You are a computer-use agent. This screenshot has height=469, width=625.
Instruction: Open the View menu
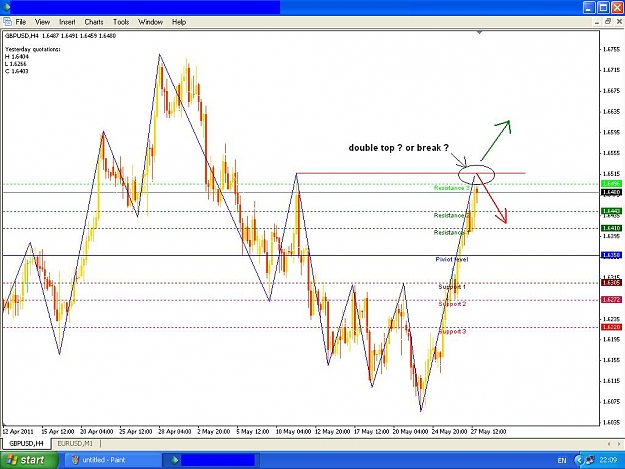(x=42, y=22)
